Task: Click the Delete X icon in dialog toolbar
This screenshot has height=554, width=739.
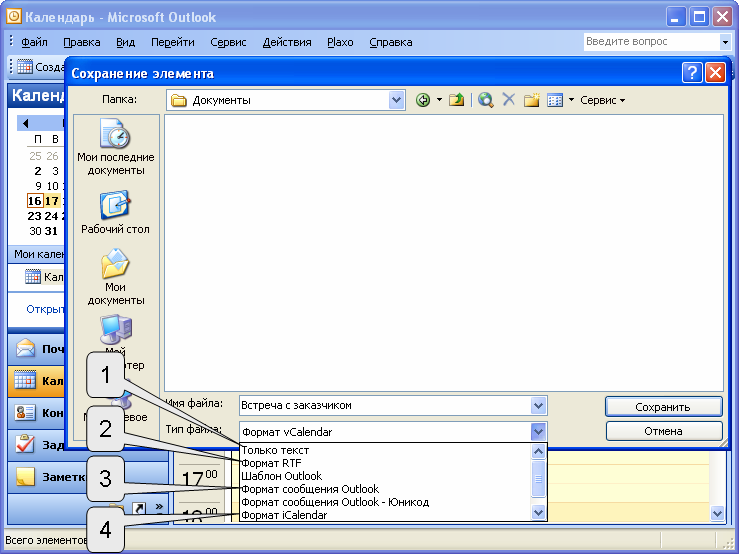Action: tap(509, 99)
